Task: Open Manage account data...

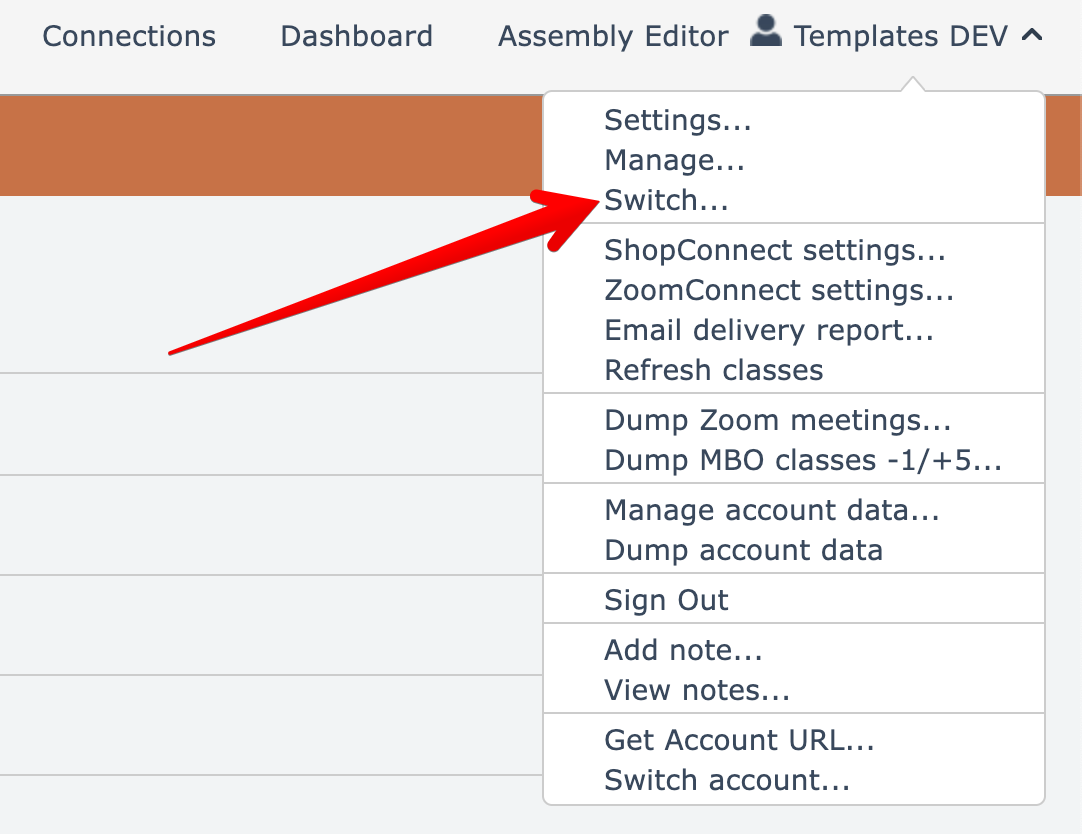Action: coord(772,510)
